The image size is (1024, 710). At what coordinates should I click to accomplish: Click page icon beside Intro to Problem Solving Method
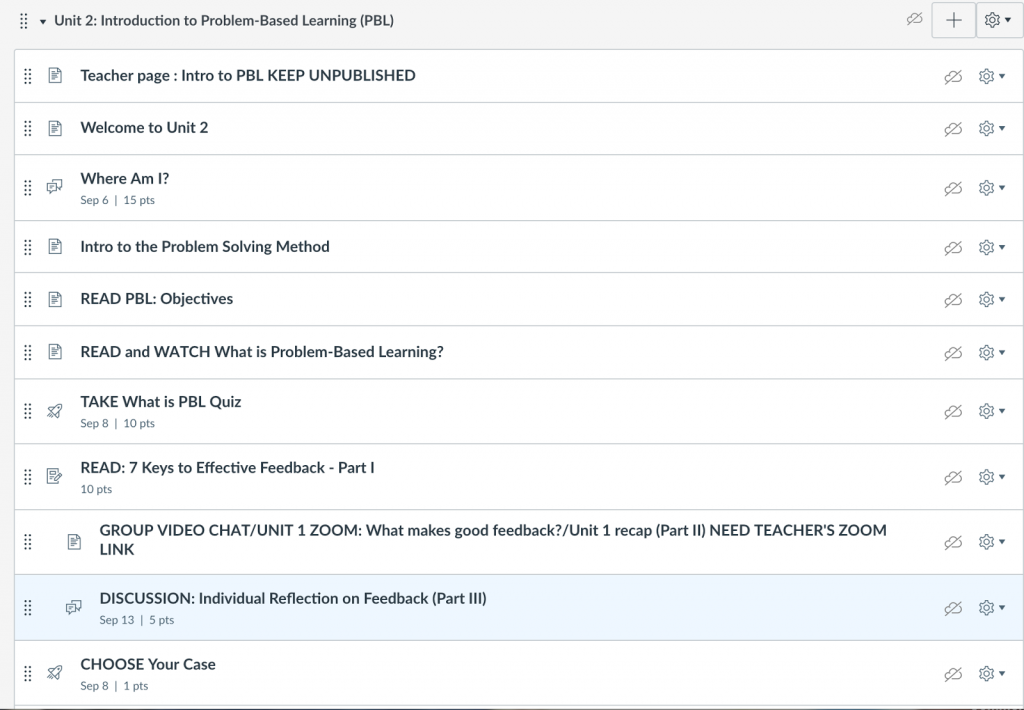(55, 247)
